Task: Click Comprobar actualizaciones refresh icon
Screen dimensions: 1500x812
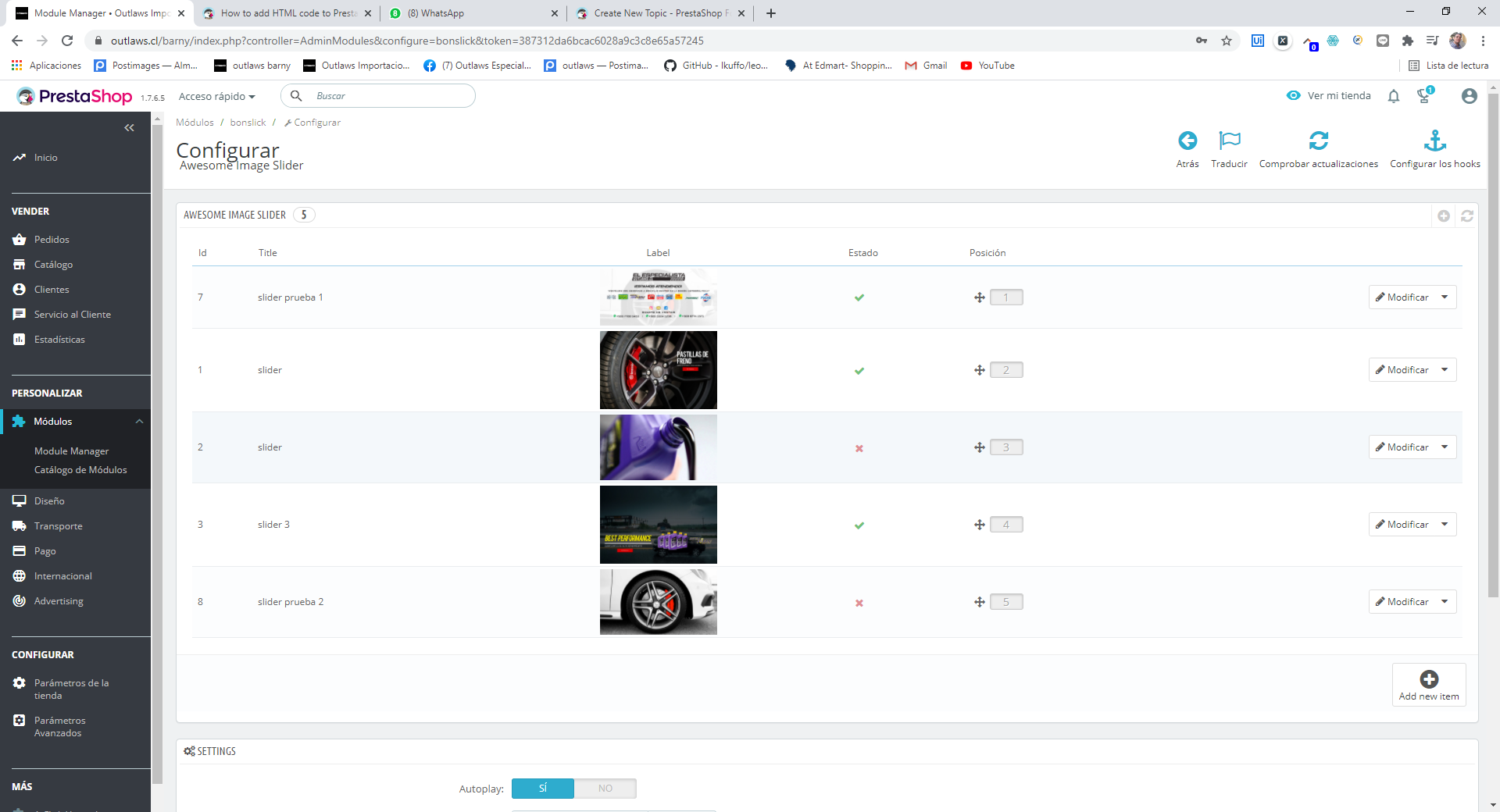Action: [x=1319, y=141]
